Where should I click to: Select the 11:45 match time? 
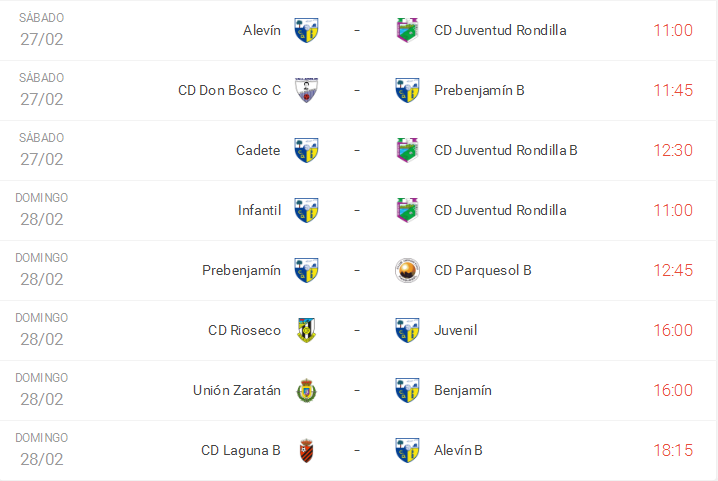673,90
